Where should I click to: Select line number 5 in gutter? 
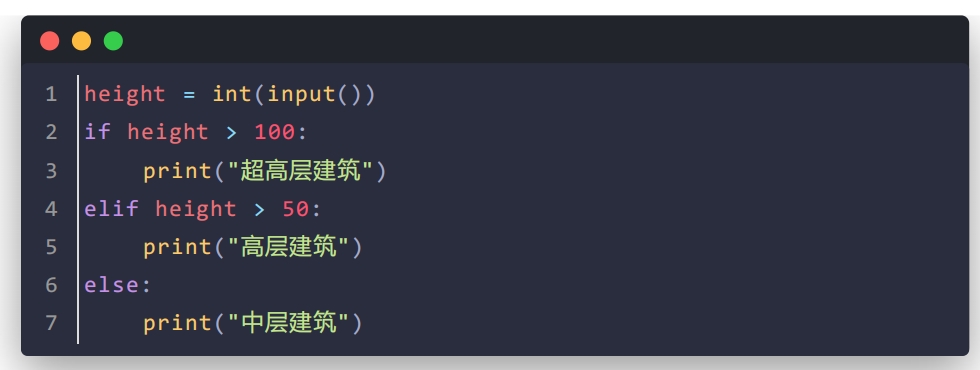point(51,247)
